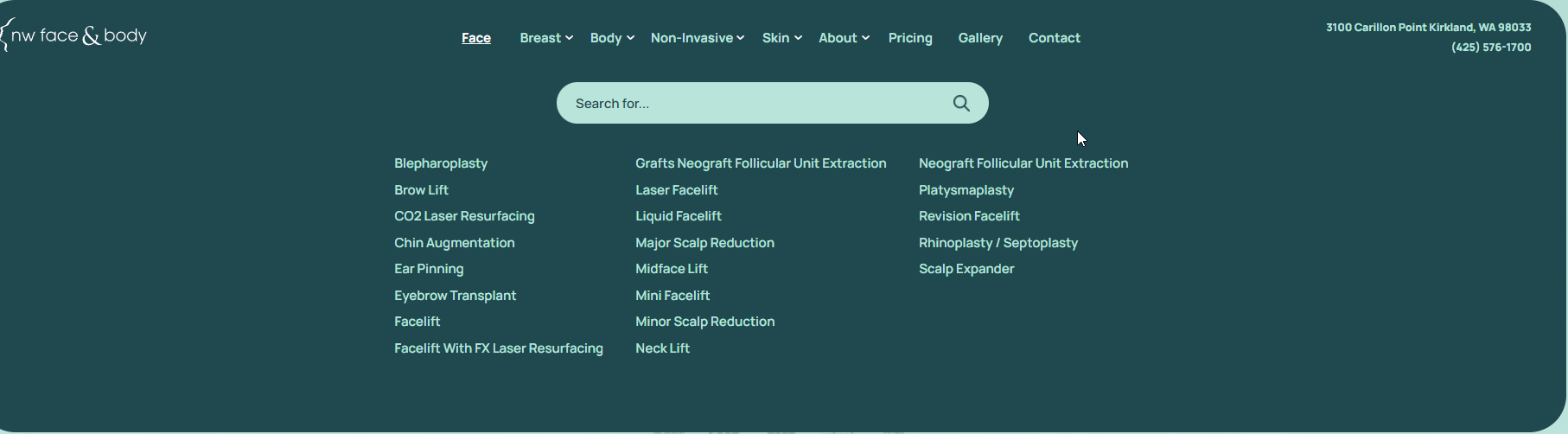Open the Contact page
Image resolution: width=1568 pixels, height=434 pixels.
click(1054, 38)
